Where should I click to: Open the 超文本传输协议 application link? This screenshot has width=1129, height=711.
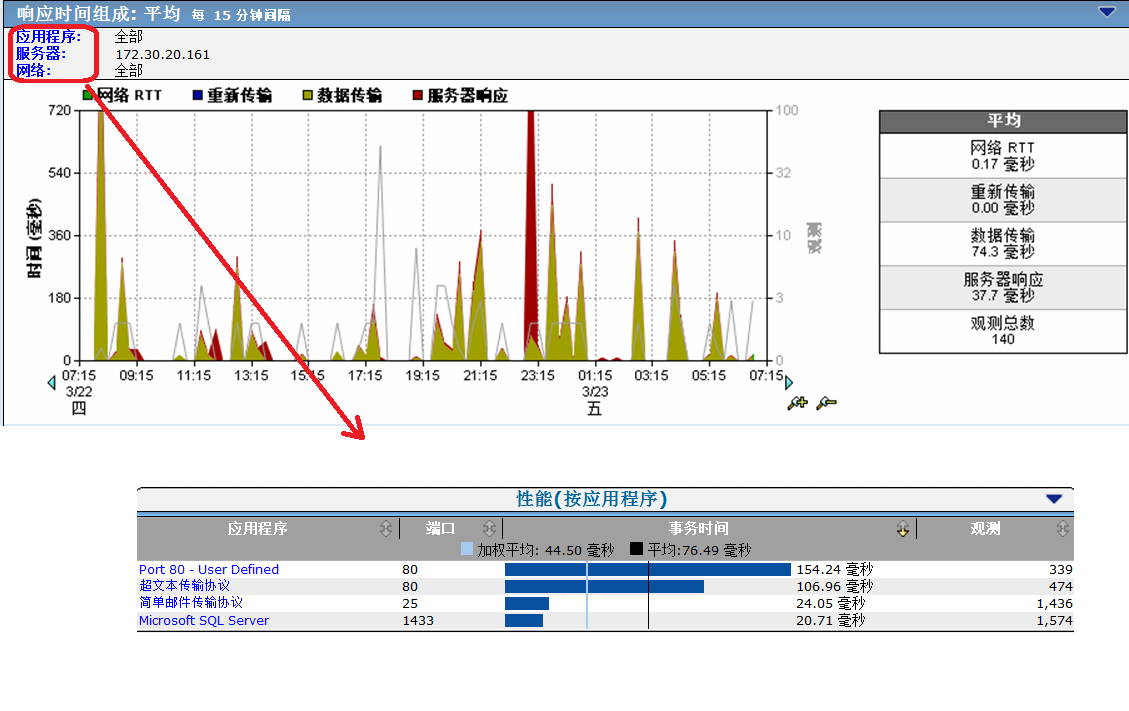pos(184,586)
